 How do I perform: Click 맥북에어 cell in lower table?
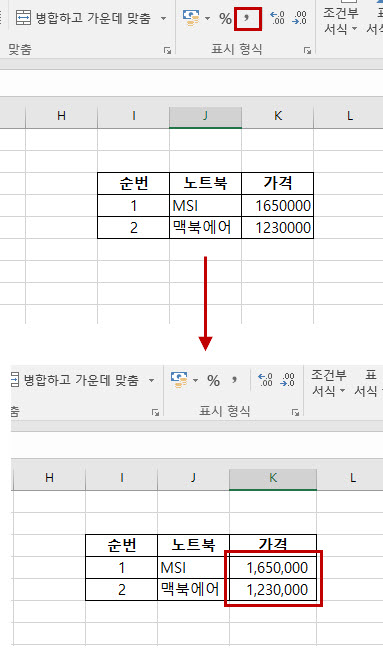(193, 589)
